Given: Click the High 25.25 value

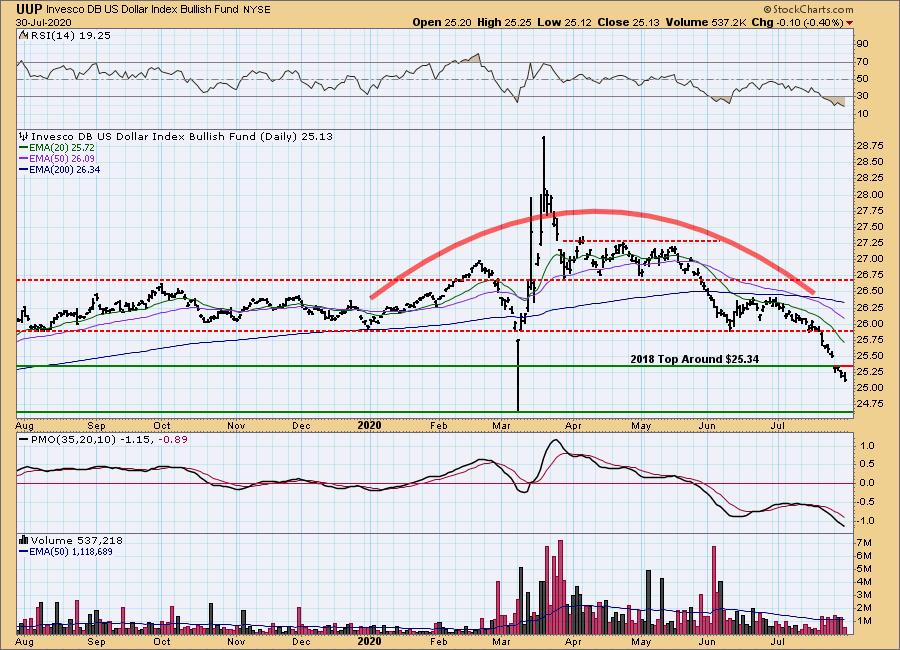Looking at the screenshot, I should click(x=505, y=22).
